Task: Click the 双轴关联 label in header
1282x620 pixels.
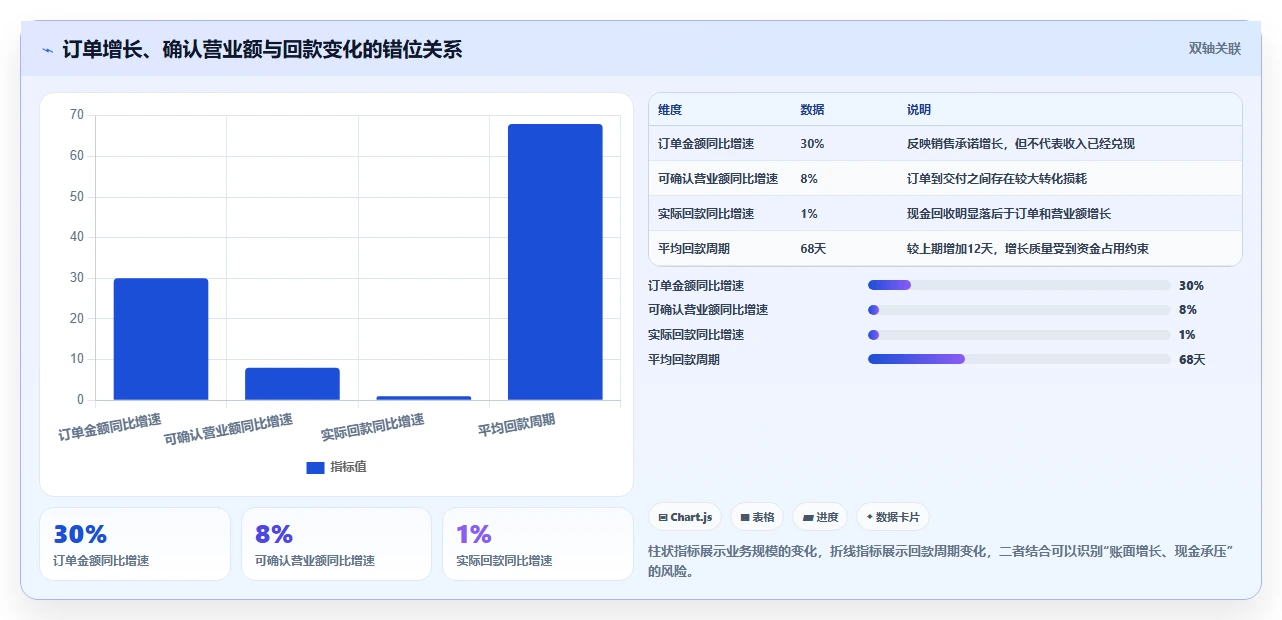Action: (1214, 49)
